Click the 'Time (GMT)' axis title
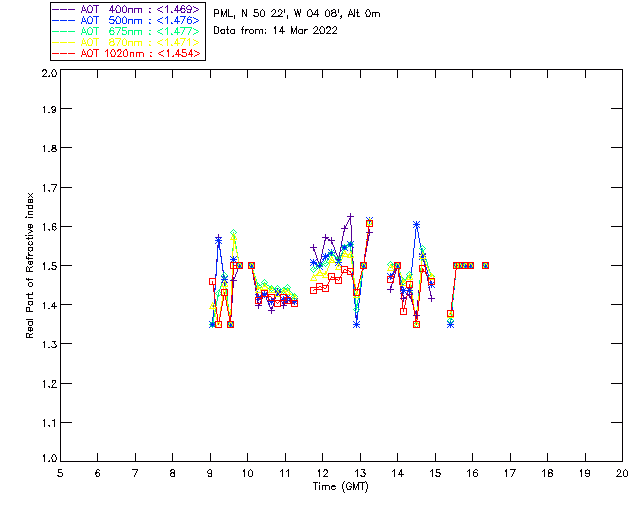Viewport: 640px width, 512px height. pos(340,487)
